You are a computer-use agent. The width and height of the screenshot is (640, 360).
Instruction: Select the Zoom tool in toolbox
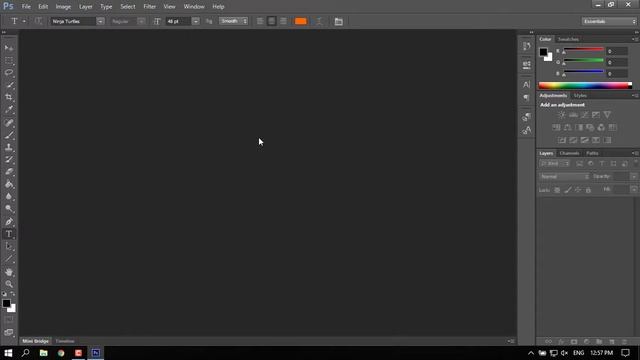[9, 284]
